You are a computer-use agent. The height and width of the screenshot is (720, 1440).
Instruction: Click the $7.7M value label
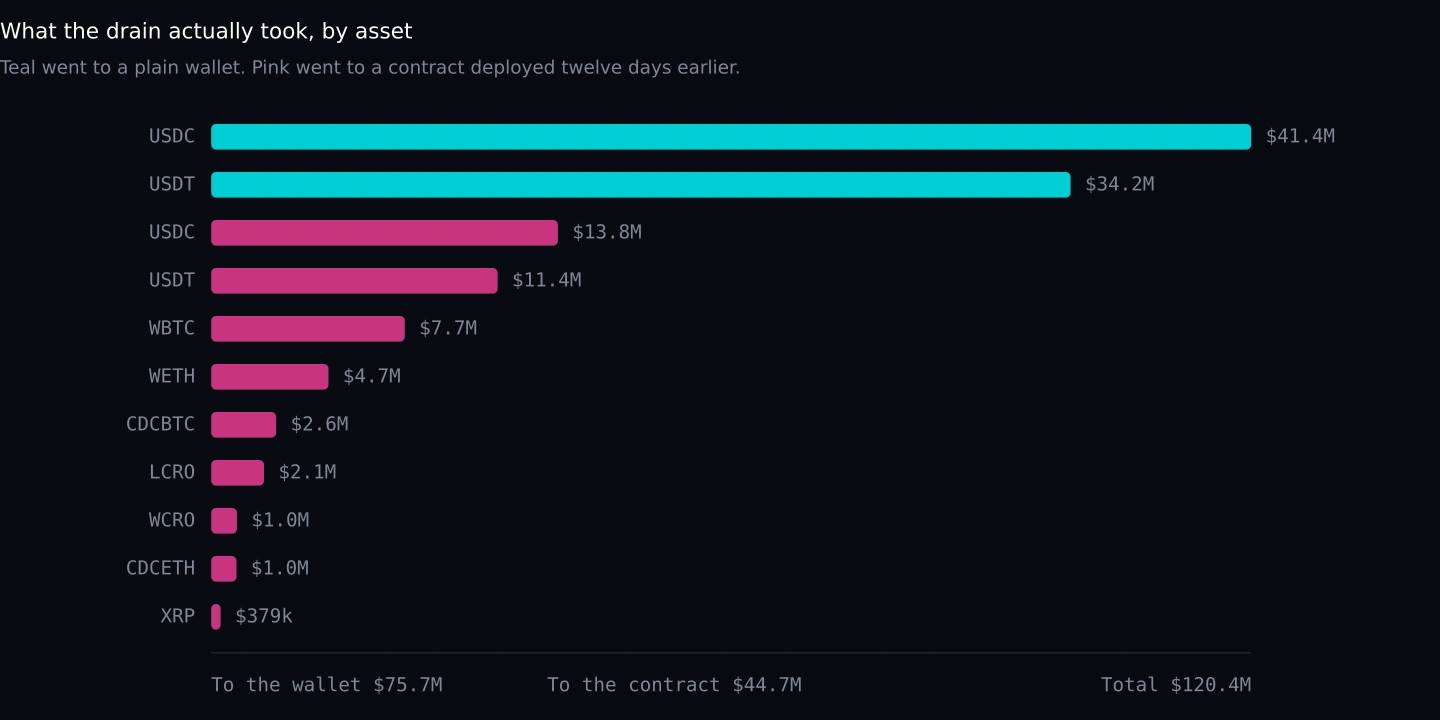(x=448, y=329)
